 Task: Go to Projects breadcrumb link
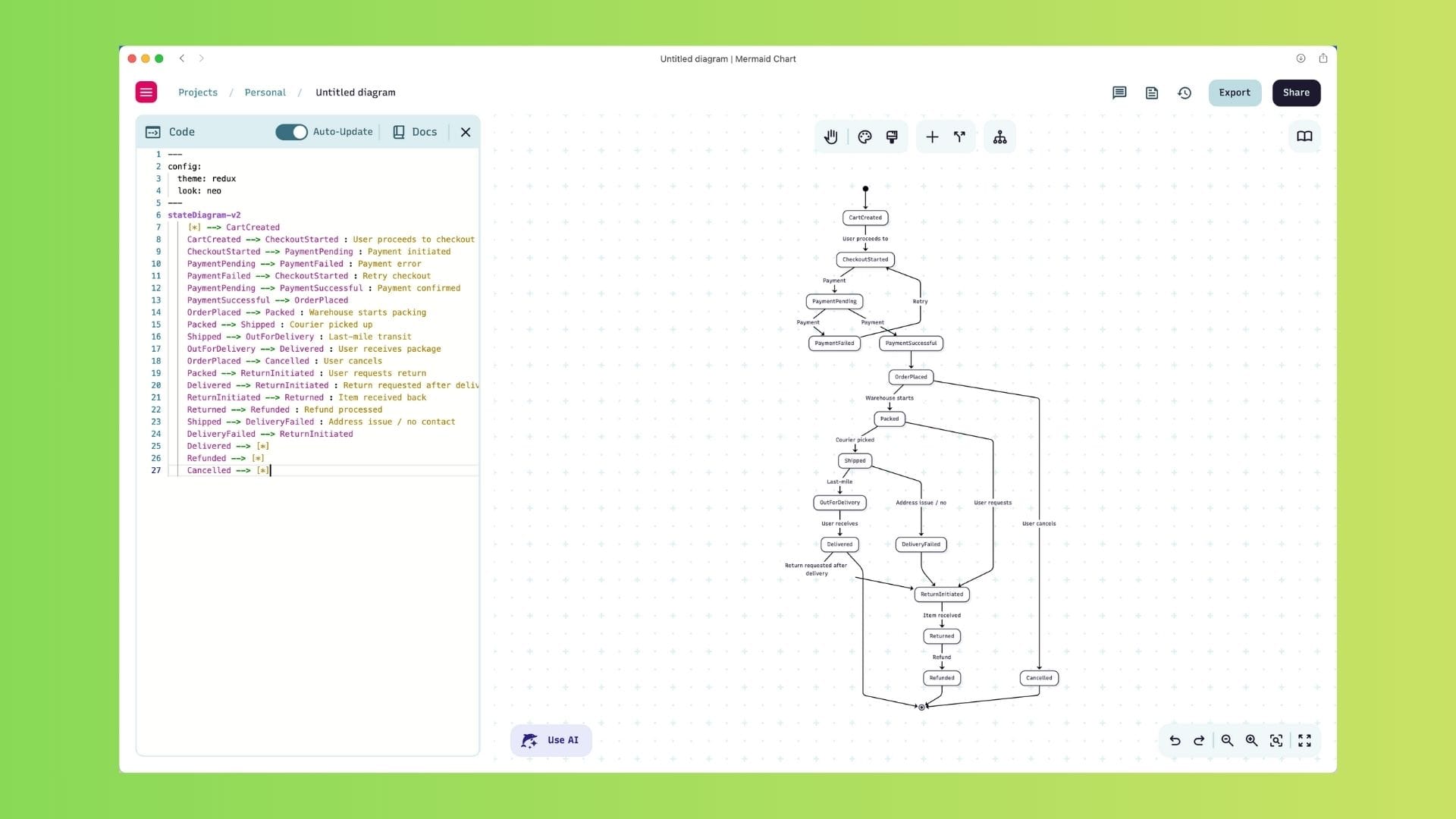(x=198, y=93)
